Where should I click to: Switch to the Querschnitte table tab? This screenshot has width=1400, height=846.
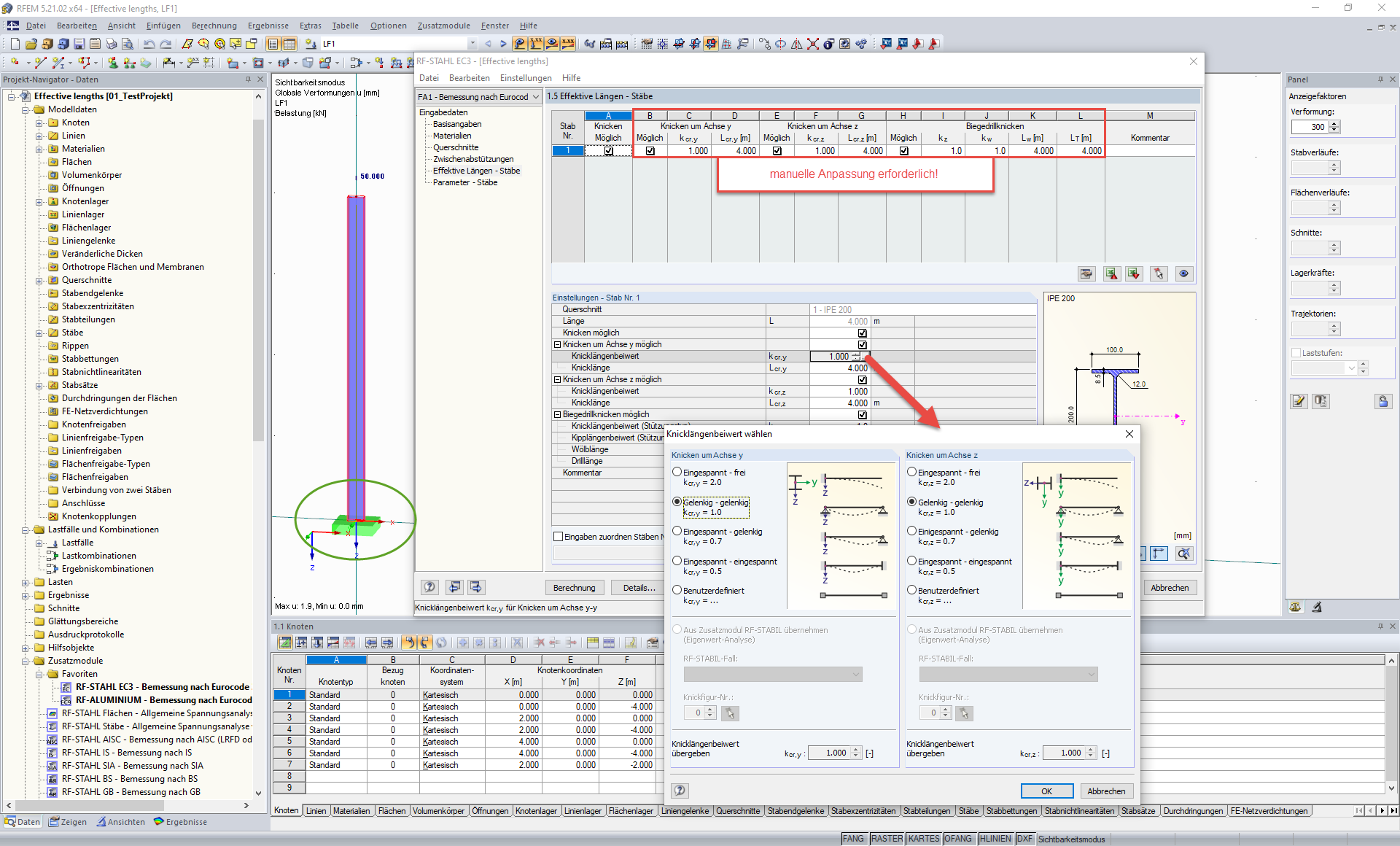click(x=738, y=811)
